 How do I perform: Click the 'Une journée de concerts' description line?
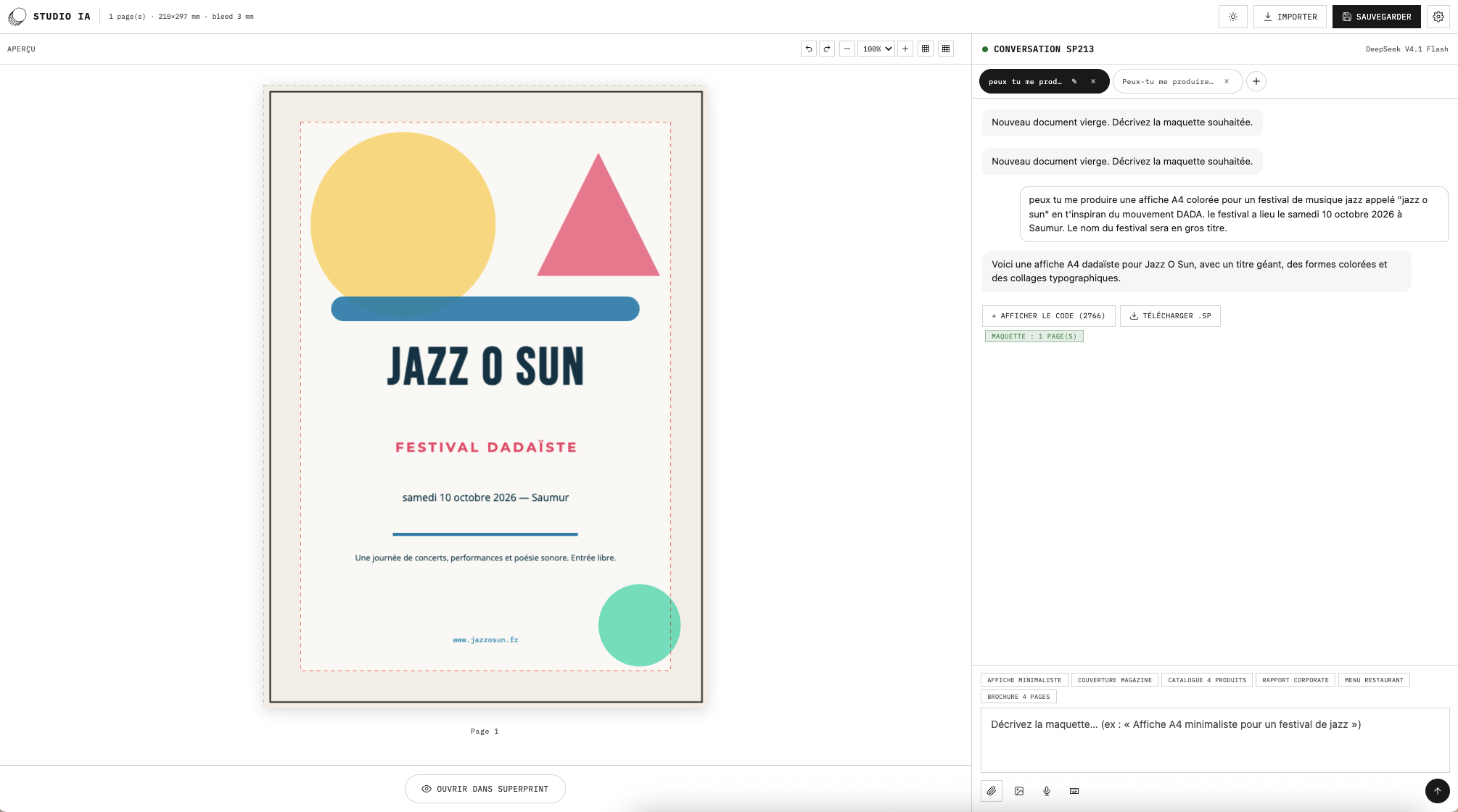tap(485, 558)
